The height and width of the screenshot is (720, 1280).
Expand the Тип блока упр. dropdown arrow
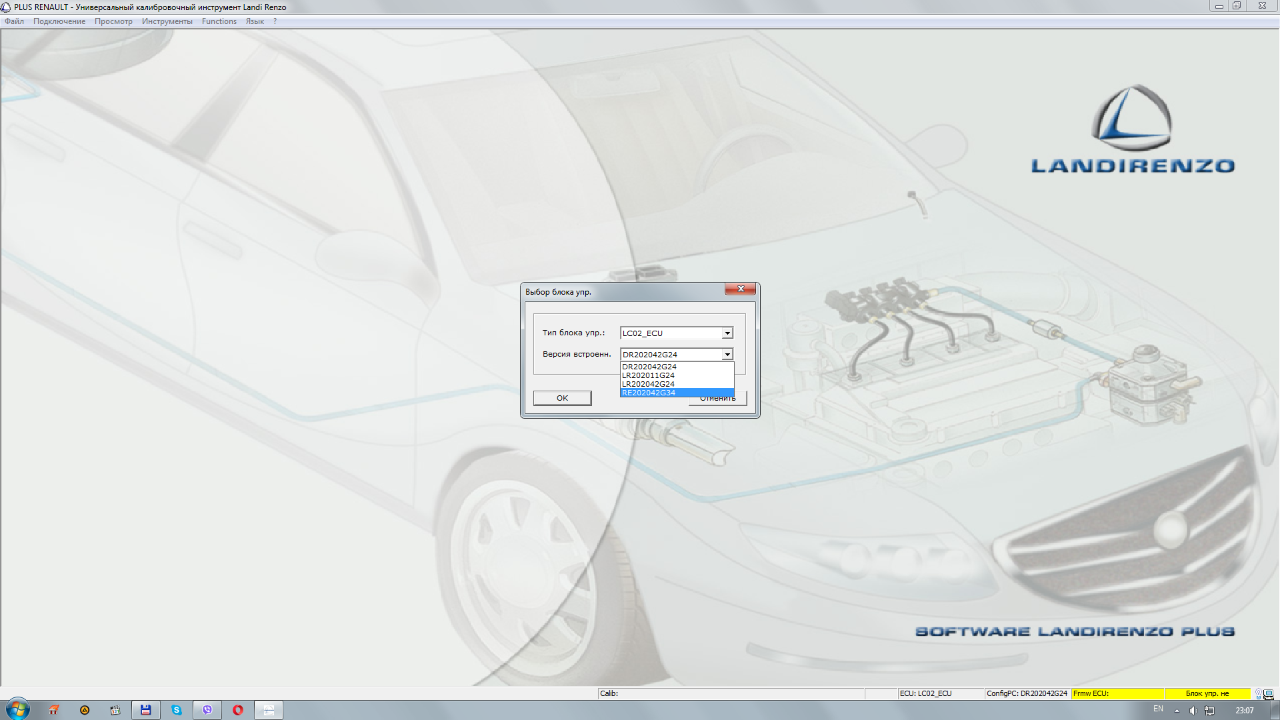(727, 333)
